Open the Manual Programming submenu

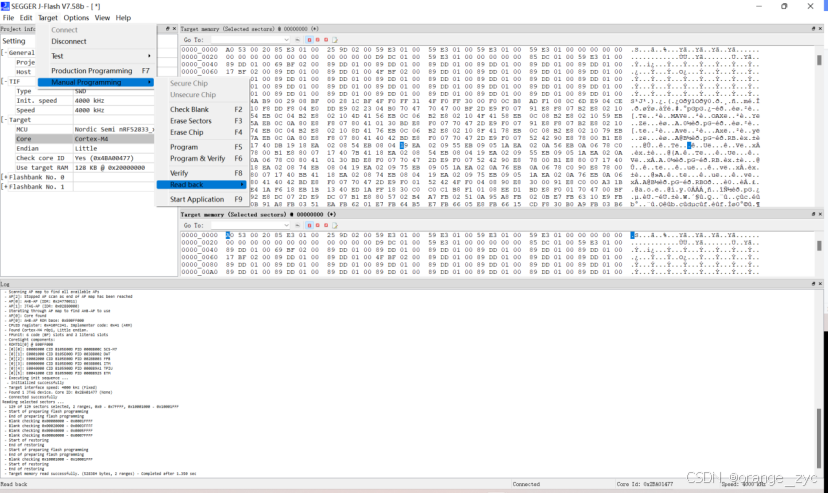96,82
